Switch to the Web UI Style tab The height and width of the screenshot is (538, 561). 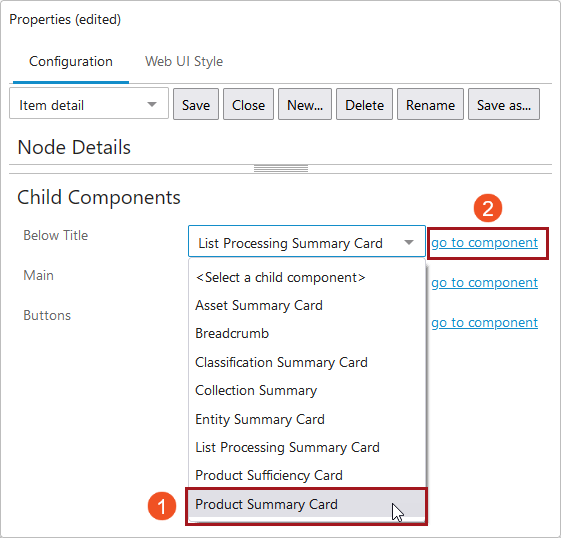[x=184, y=62]
